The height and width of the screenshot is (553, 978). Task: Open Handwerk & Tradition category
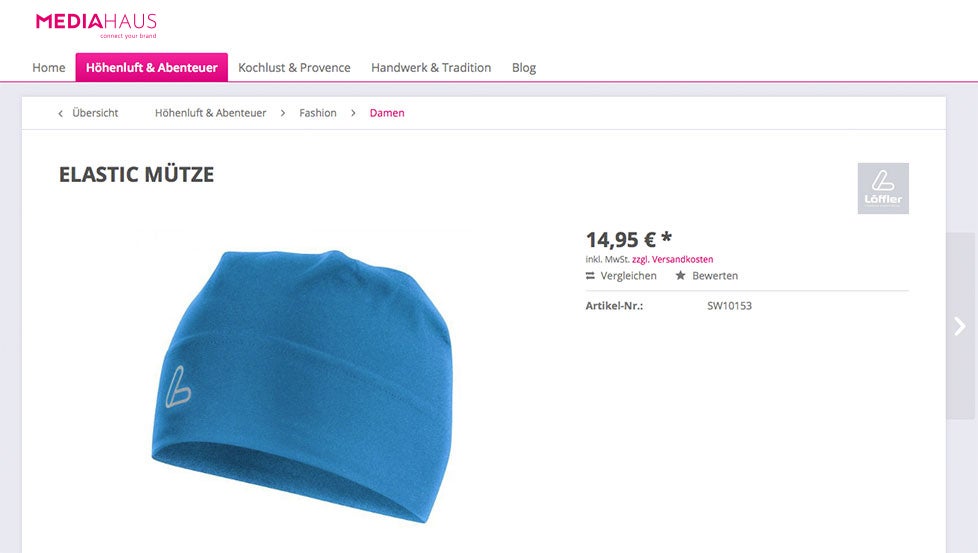tap(431, 67)
